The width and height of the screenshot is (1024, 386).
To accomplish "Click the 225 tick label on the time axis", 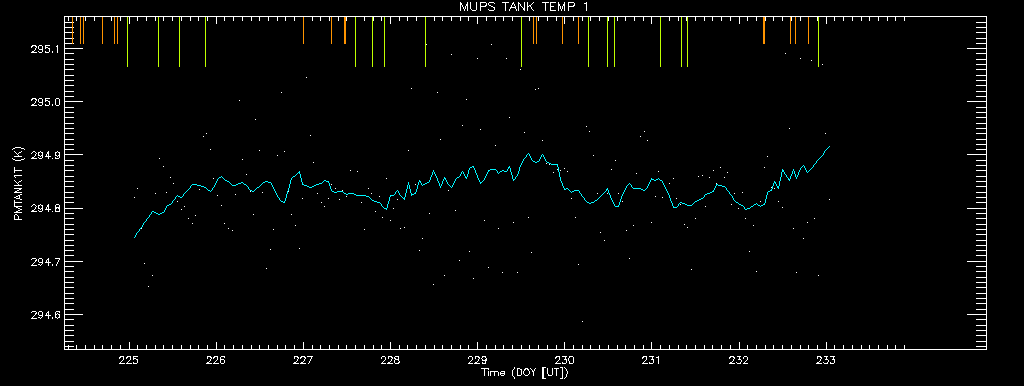I will pyautogui.click(x=129, y=362).
